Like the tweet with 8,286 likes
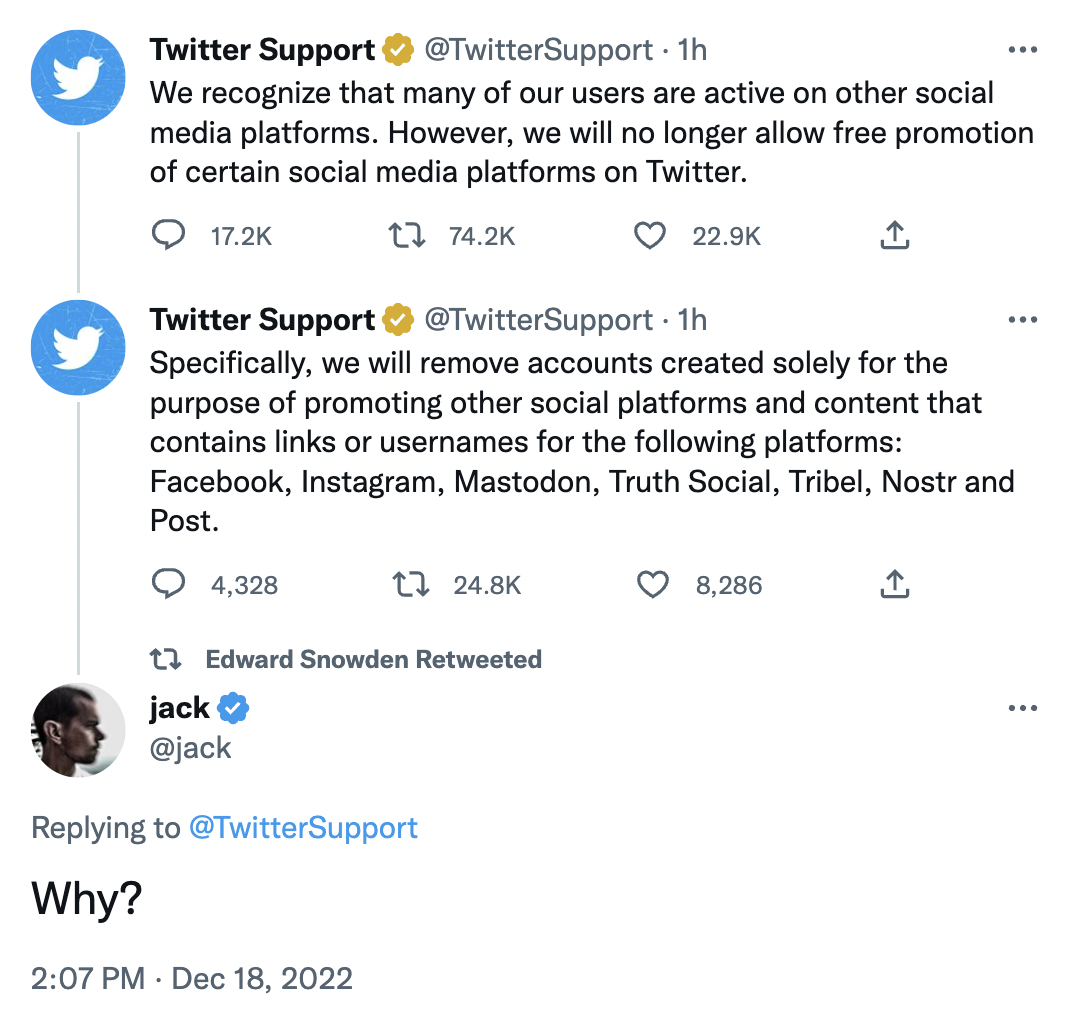 click(653, 584)
